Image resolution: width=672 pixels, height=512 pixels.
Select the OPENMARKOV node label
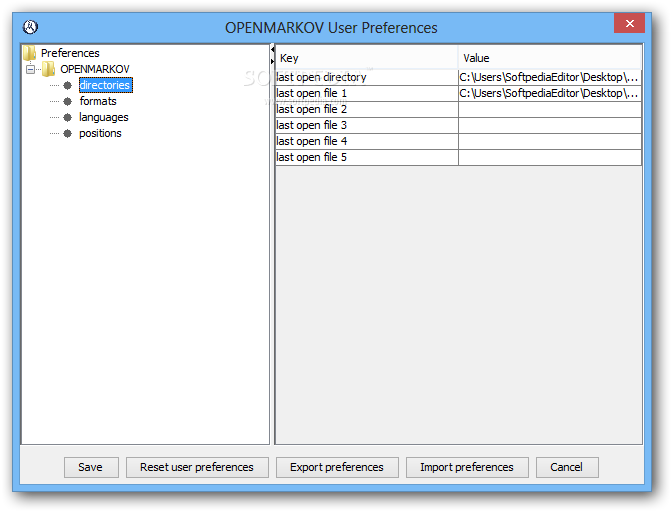coord(95,69)
